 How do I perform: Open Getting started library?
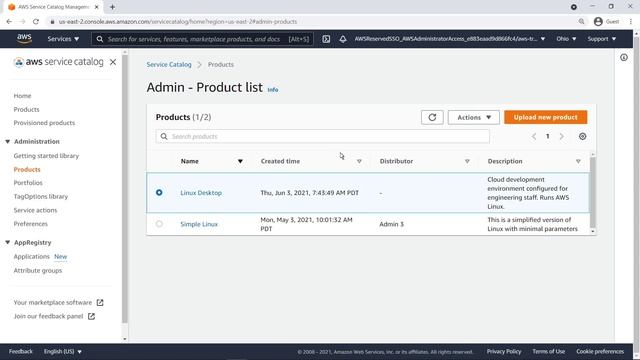pyautogui.click(x=46, y=156)
